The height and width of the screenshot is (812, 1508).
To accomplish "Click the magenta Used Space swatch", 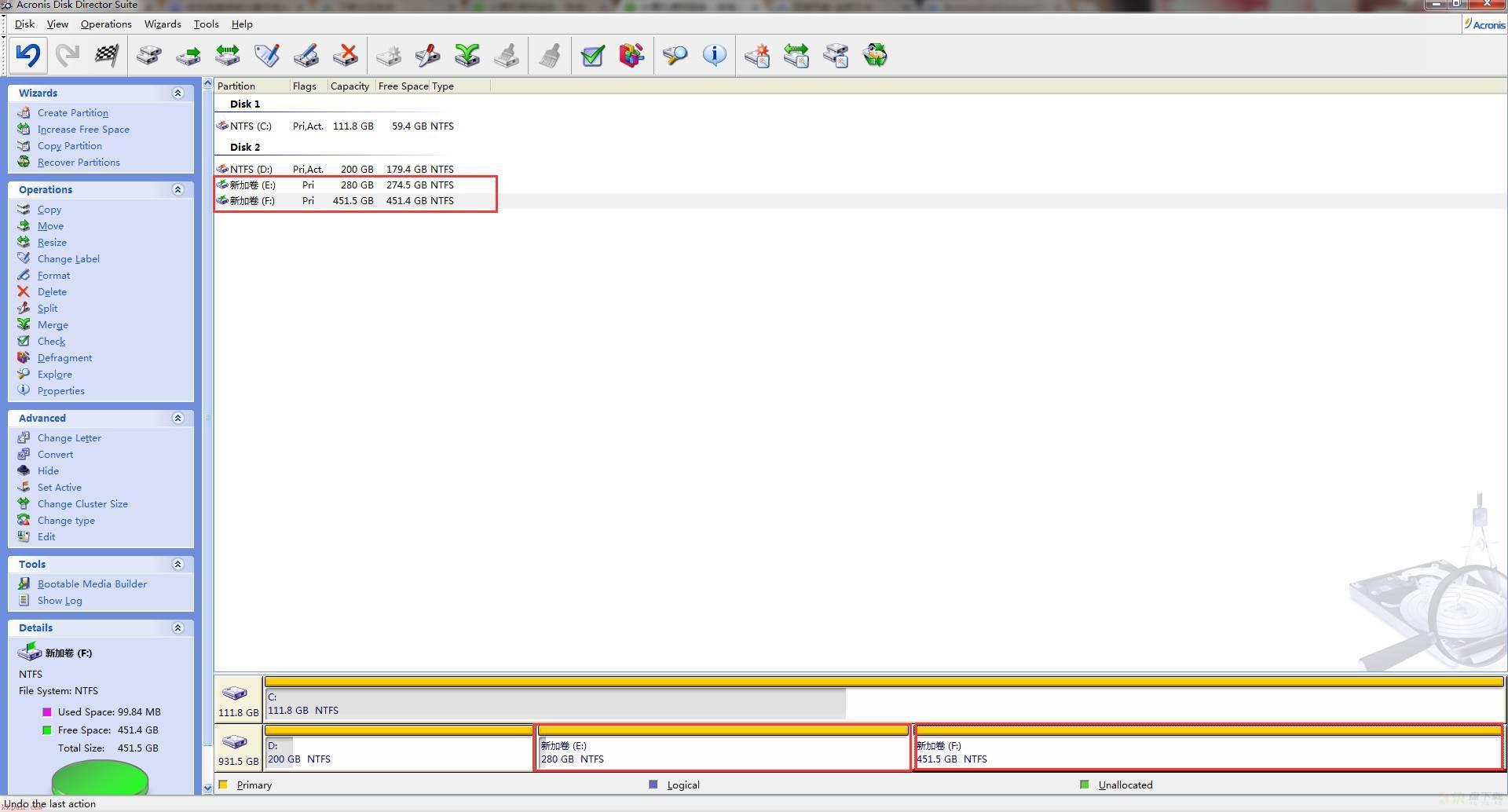I will tap(46, 712).
